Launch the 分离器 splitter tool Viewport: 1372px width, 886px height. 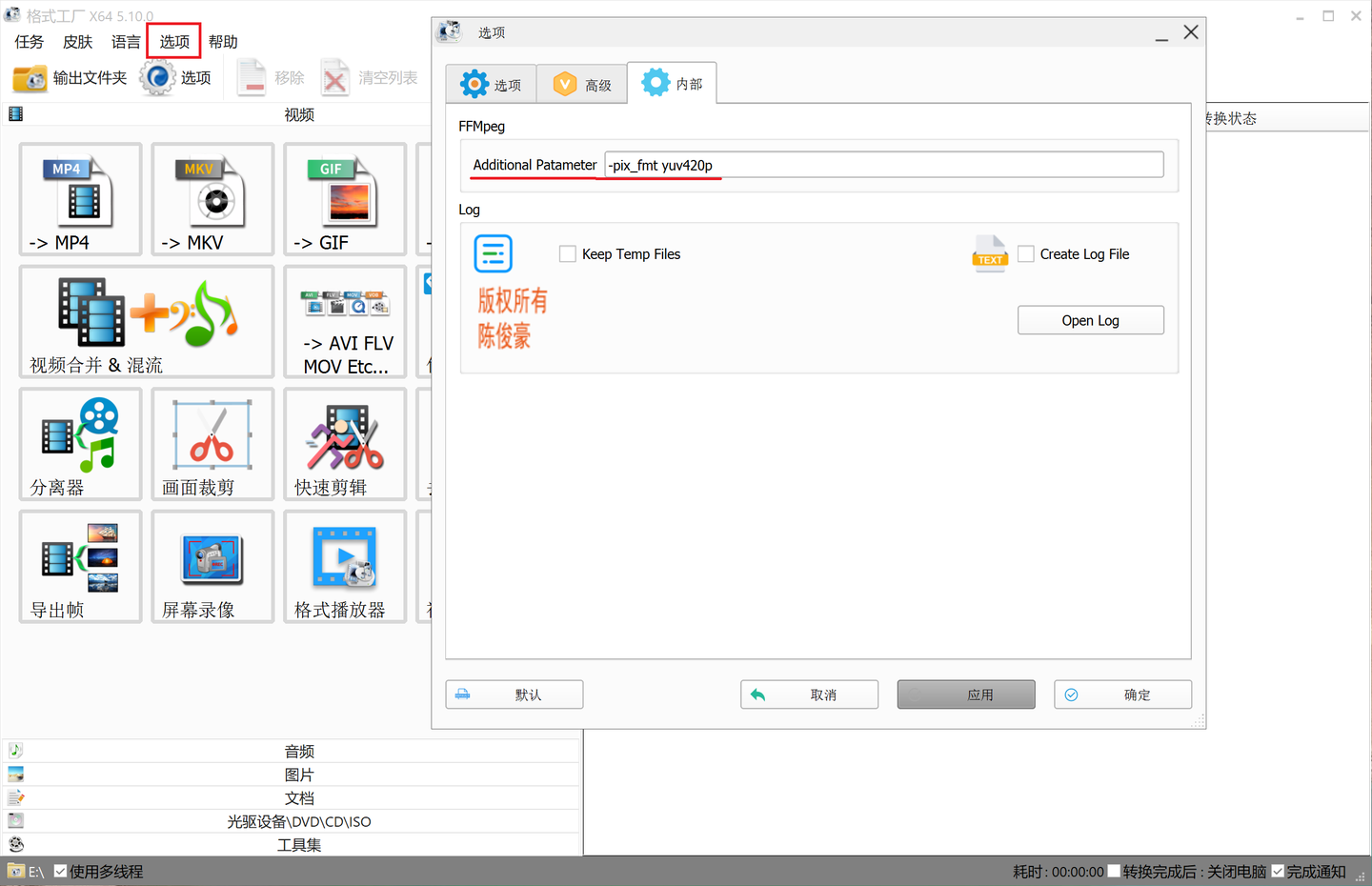coord(80,444)
